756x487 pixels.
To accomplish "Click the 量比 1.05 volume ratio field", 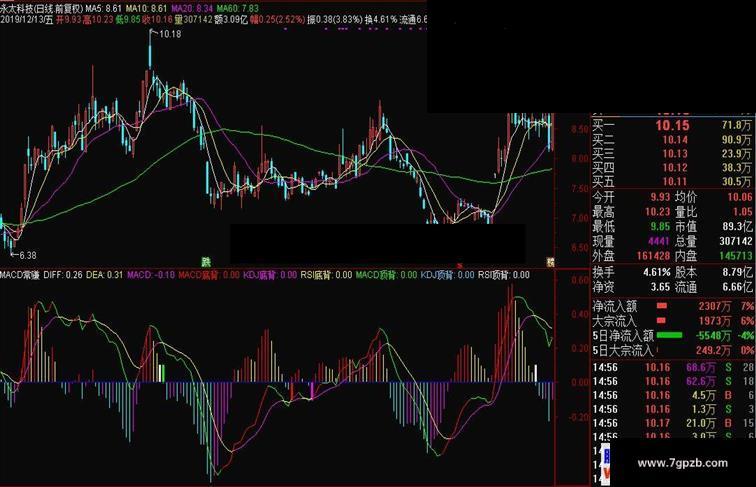I will (714, 211).
